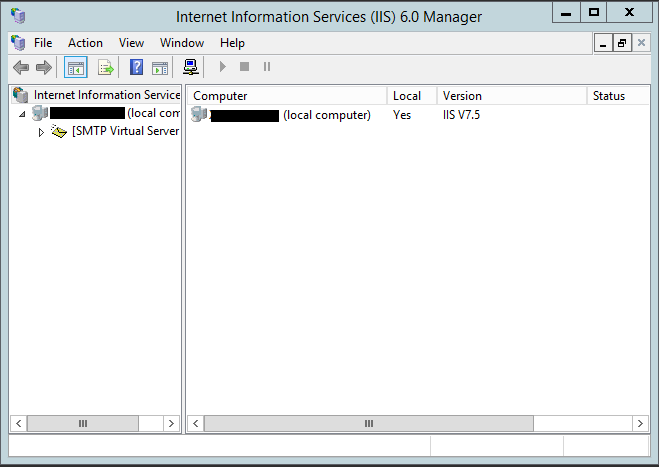Viewport: 659px width, 467px height.
Task: Expand the SMTP Virtual Server node
Action: coord(41,132)
